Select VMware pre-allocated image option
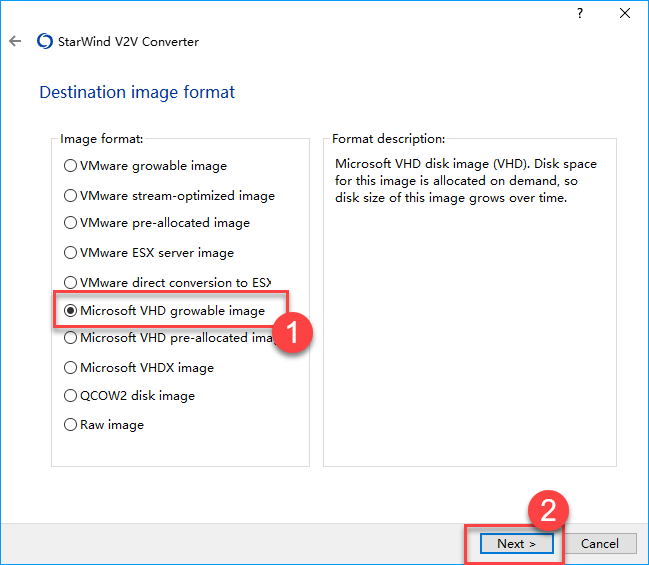Screen dimensions: 649x565 click(157, 223)
